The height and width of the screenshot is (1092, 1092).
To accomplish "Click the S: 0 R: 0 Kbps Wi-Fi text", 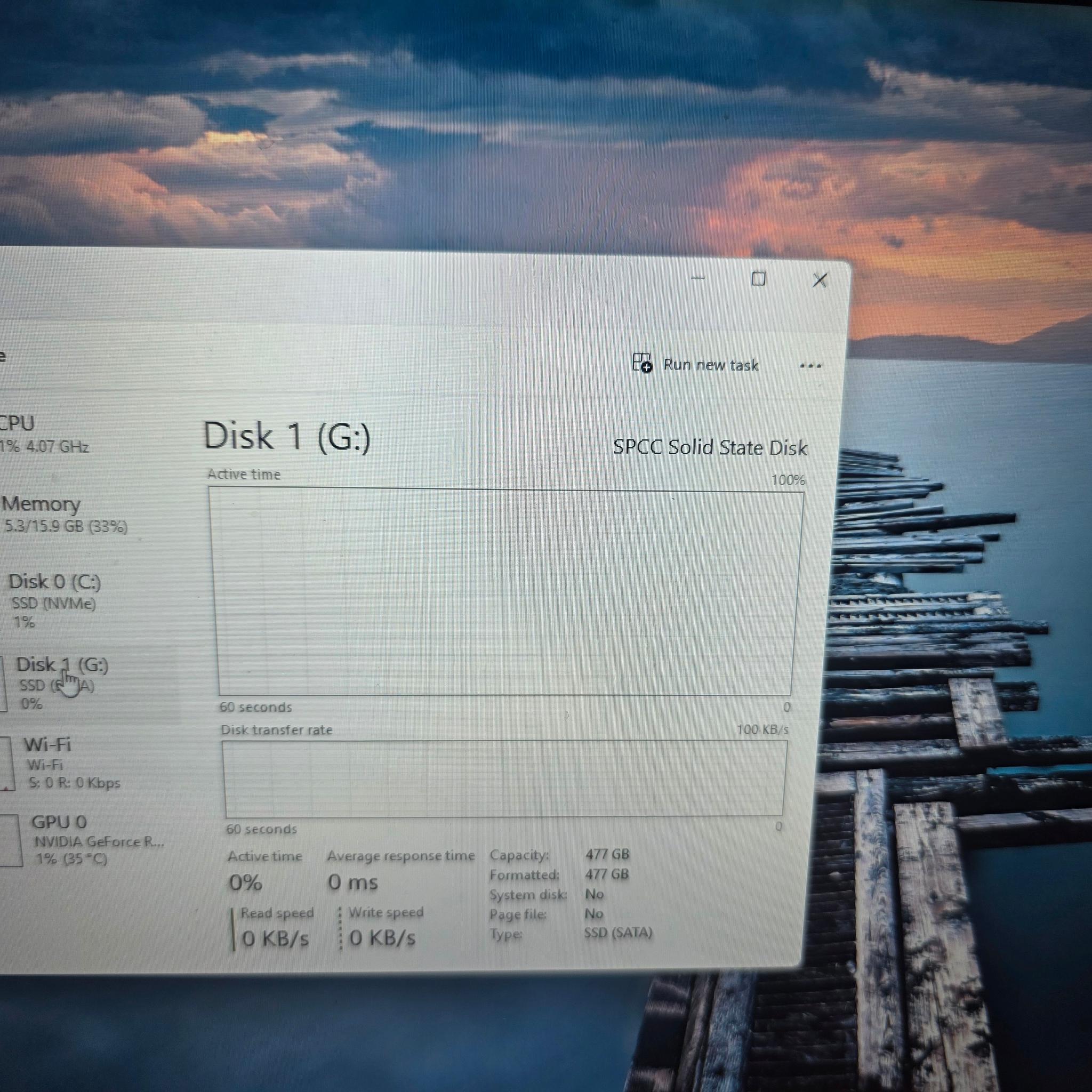I will point(74,783).
